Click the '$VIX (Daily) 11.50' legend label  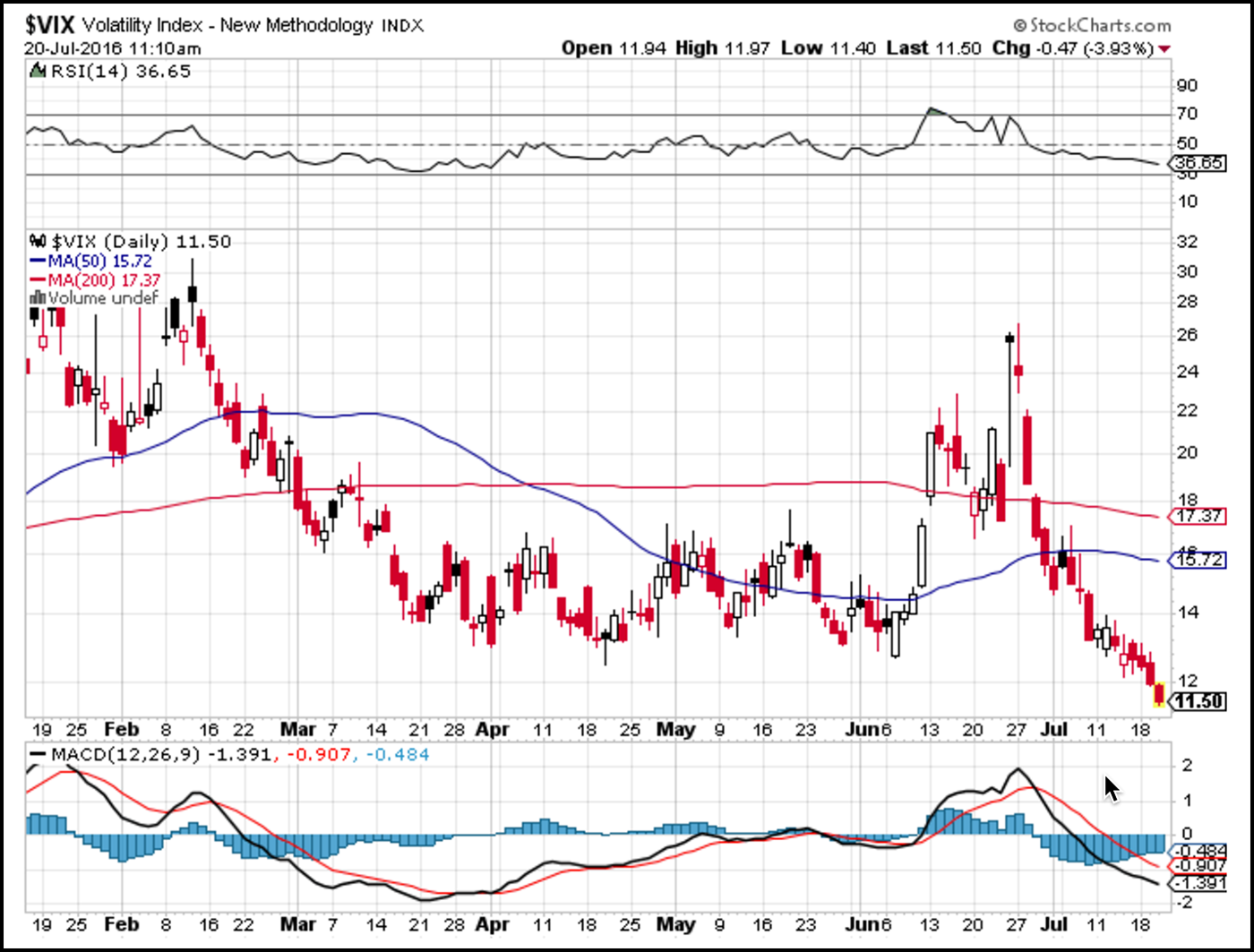click(x=141, y=241)
